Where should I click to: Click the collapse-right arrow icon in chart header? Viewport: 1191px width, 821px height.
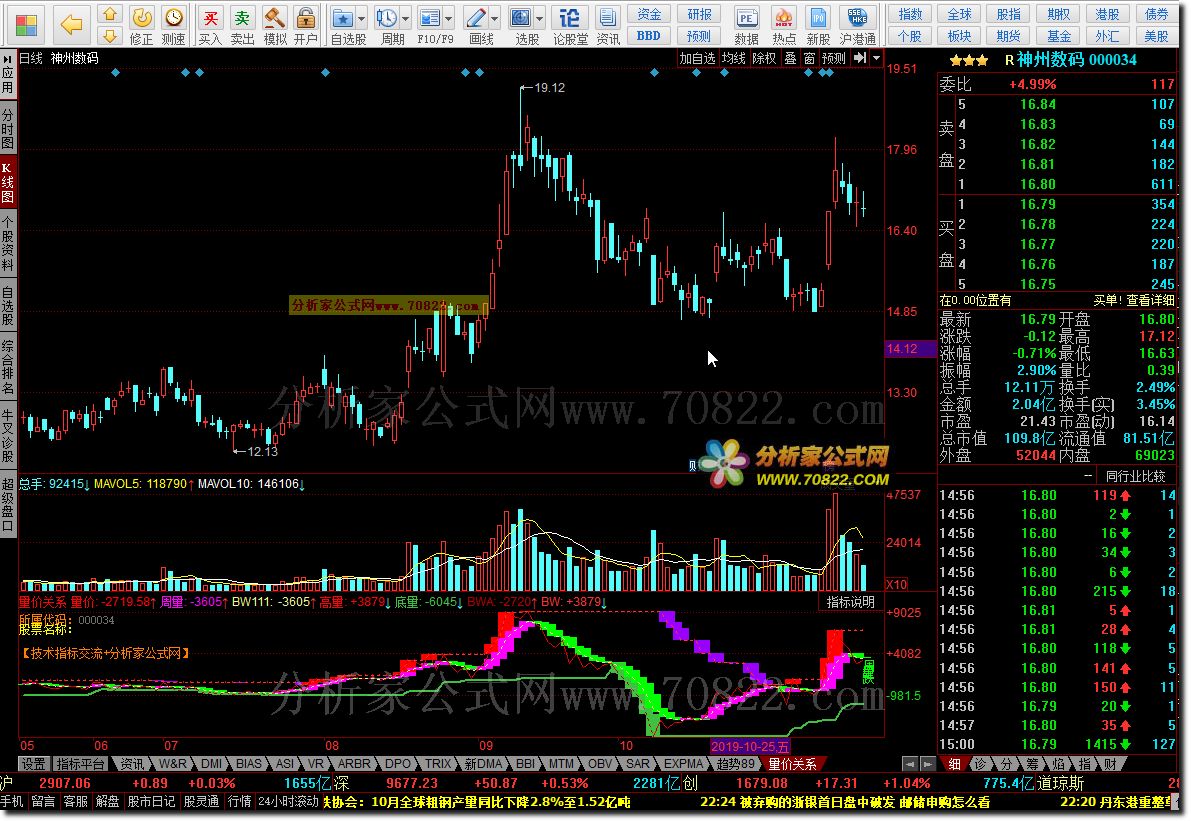pos(860,58)
